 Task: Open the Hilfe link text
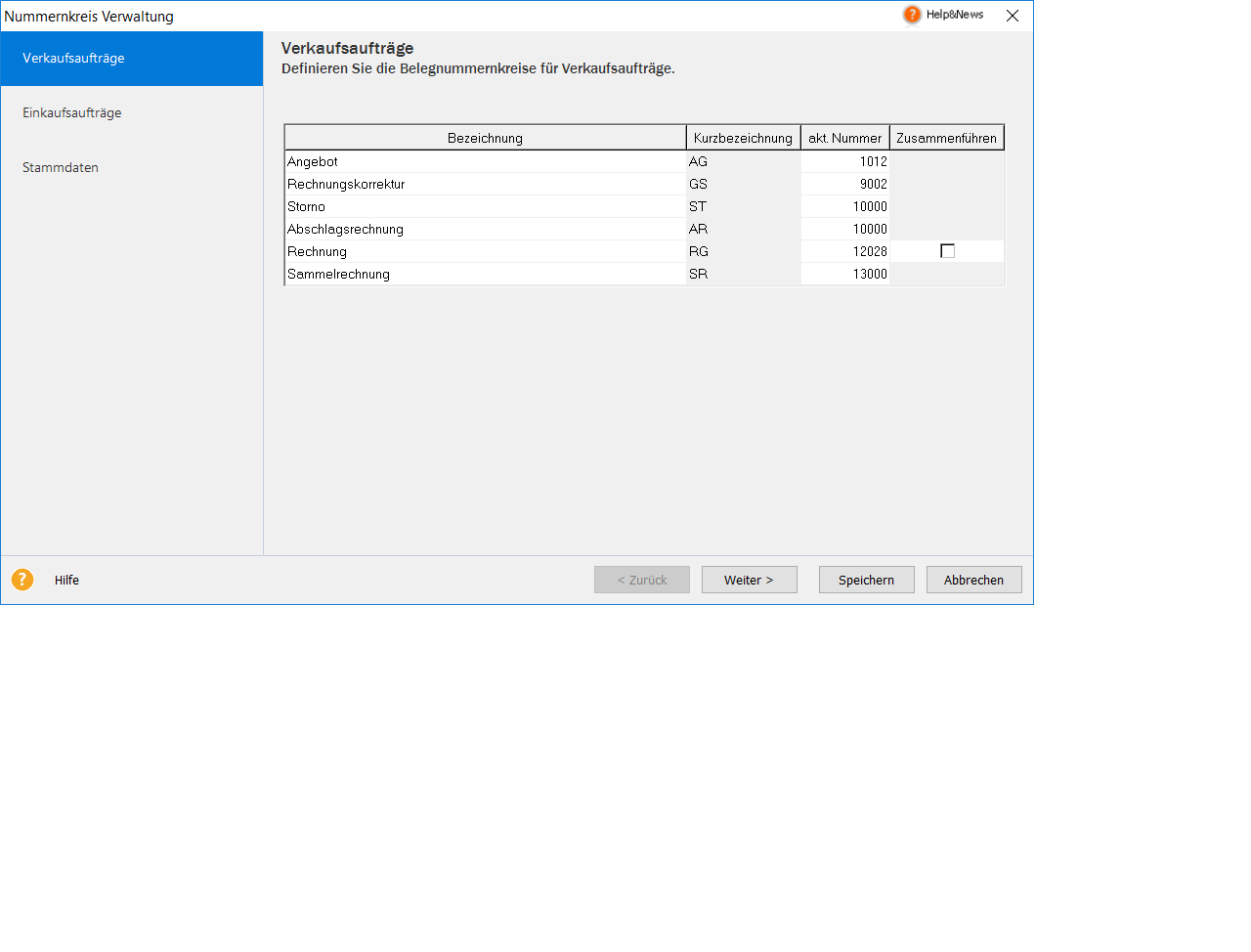(66, 580)
